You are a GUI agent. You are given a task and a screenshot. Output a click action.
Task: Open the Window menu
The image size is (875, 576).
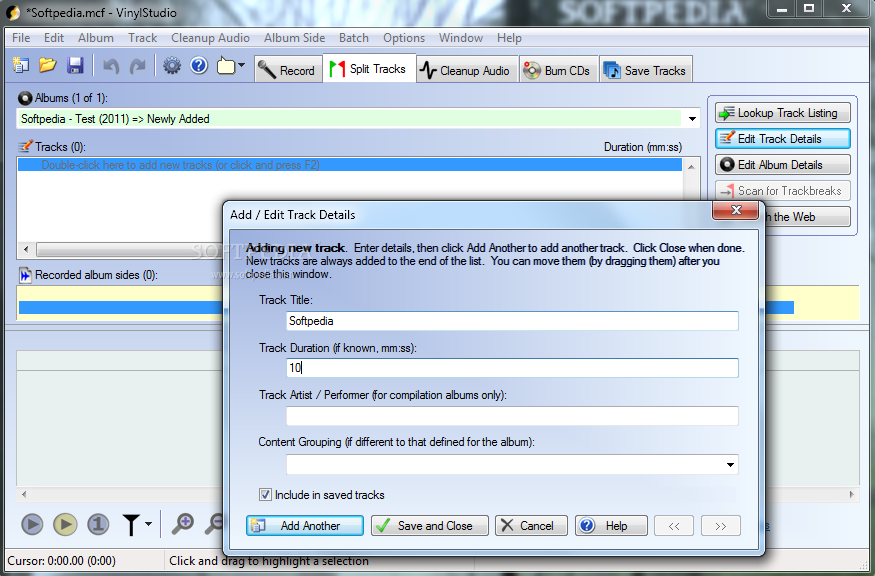[460, 38]
